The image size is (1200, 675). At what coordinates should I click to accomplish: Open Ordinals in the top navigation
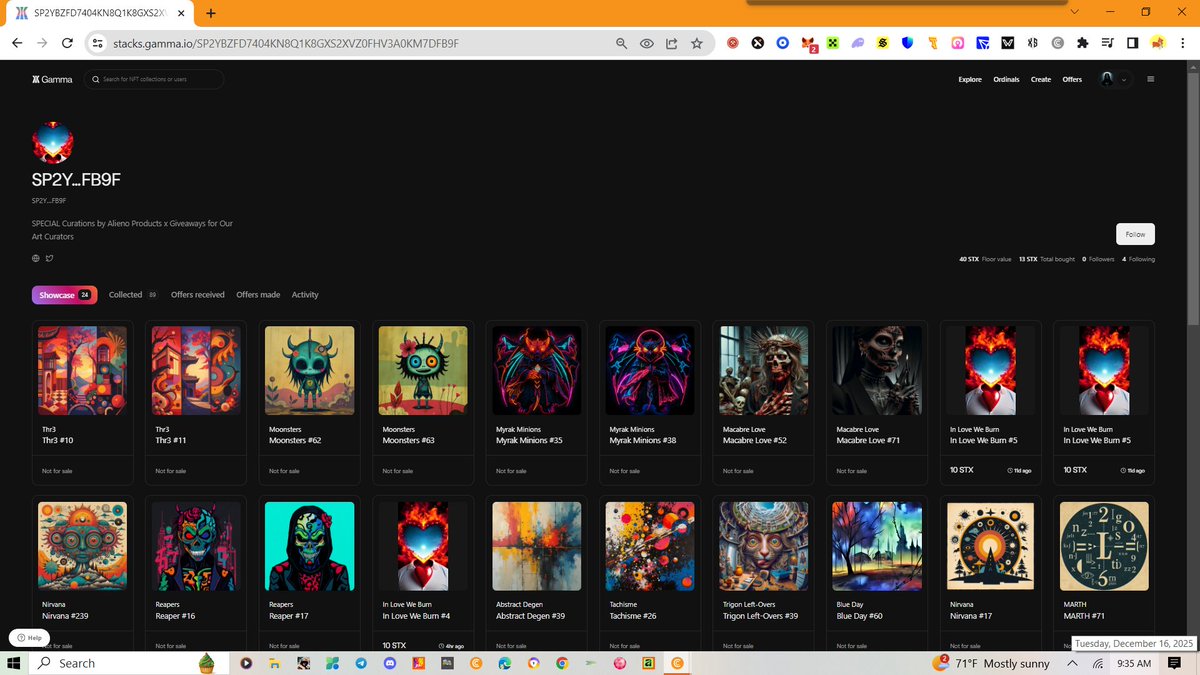click(1006, 79)
